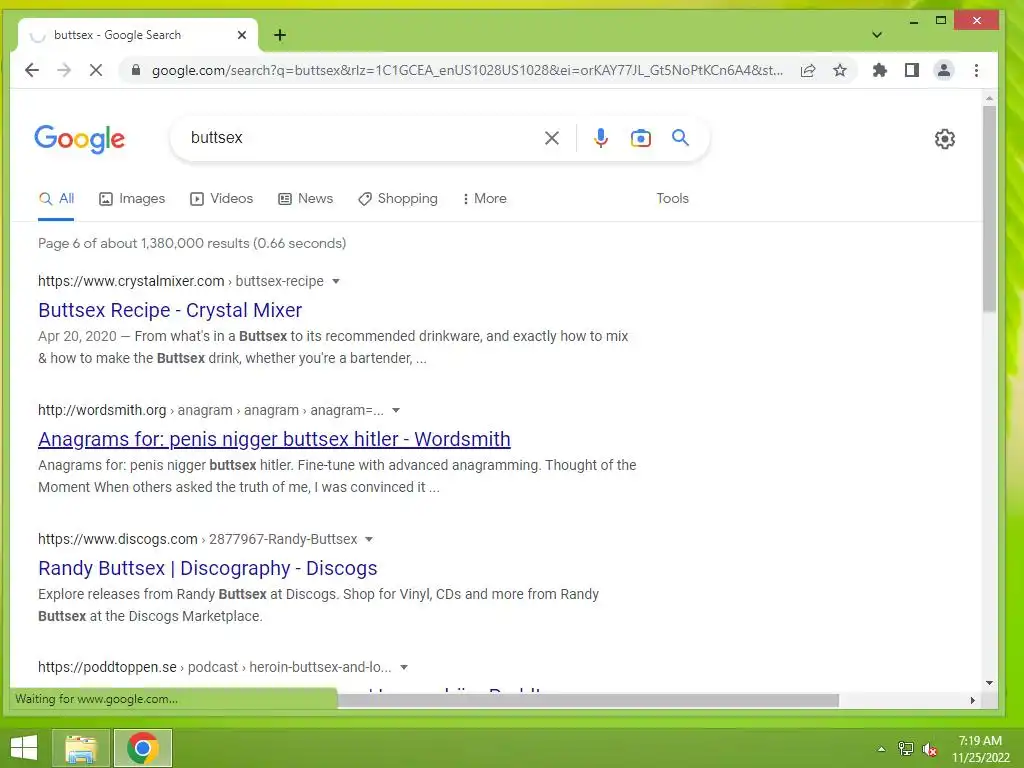Open the Windows Start menu

point(24,748)
